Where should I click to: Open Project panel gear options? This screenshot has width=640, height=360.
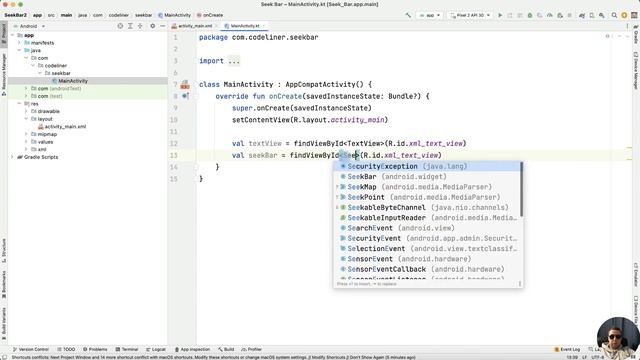(x=153, y=26)
